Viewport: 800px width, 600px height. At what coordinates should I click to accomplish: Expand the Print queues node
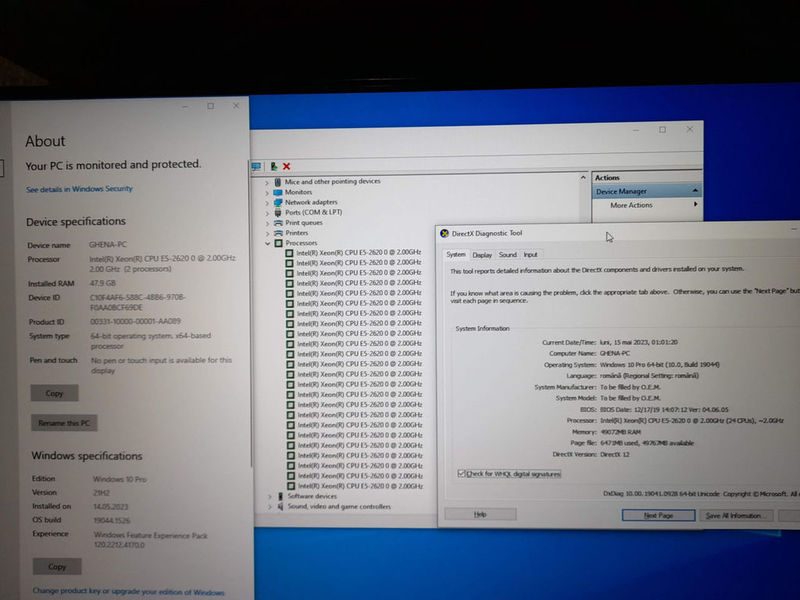click(267, 223)
